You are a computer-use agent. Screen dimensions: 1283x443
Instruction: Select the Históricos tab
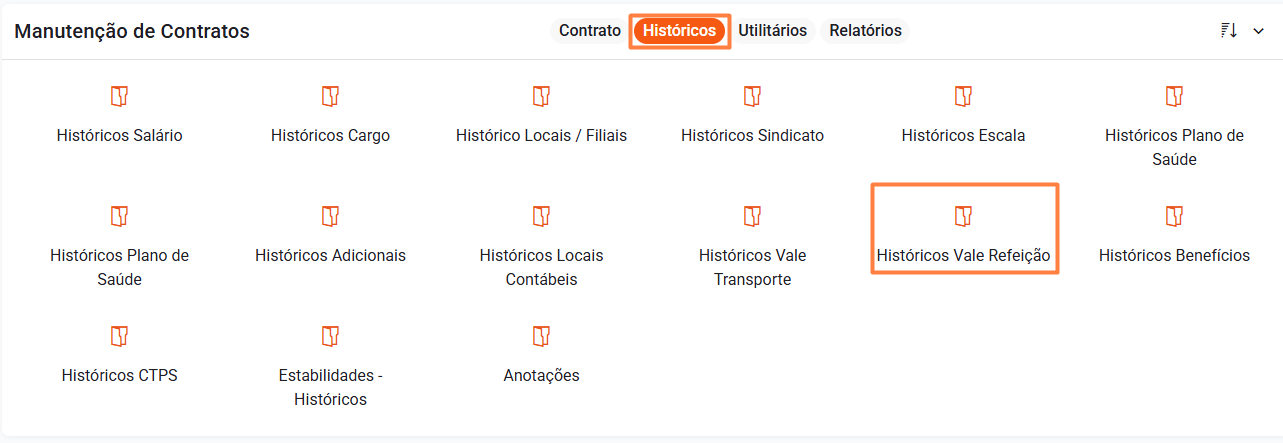pyautogui.click(x=679, y=31)
